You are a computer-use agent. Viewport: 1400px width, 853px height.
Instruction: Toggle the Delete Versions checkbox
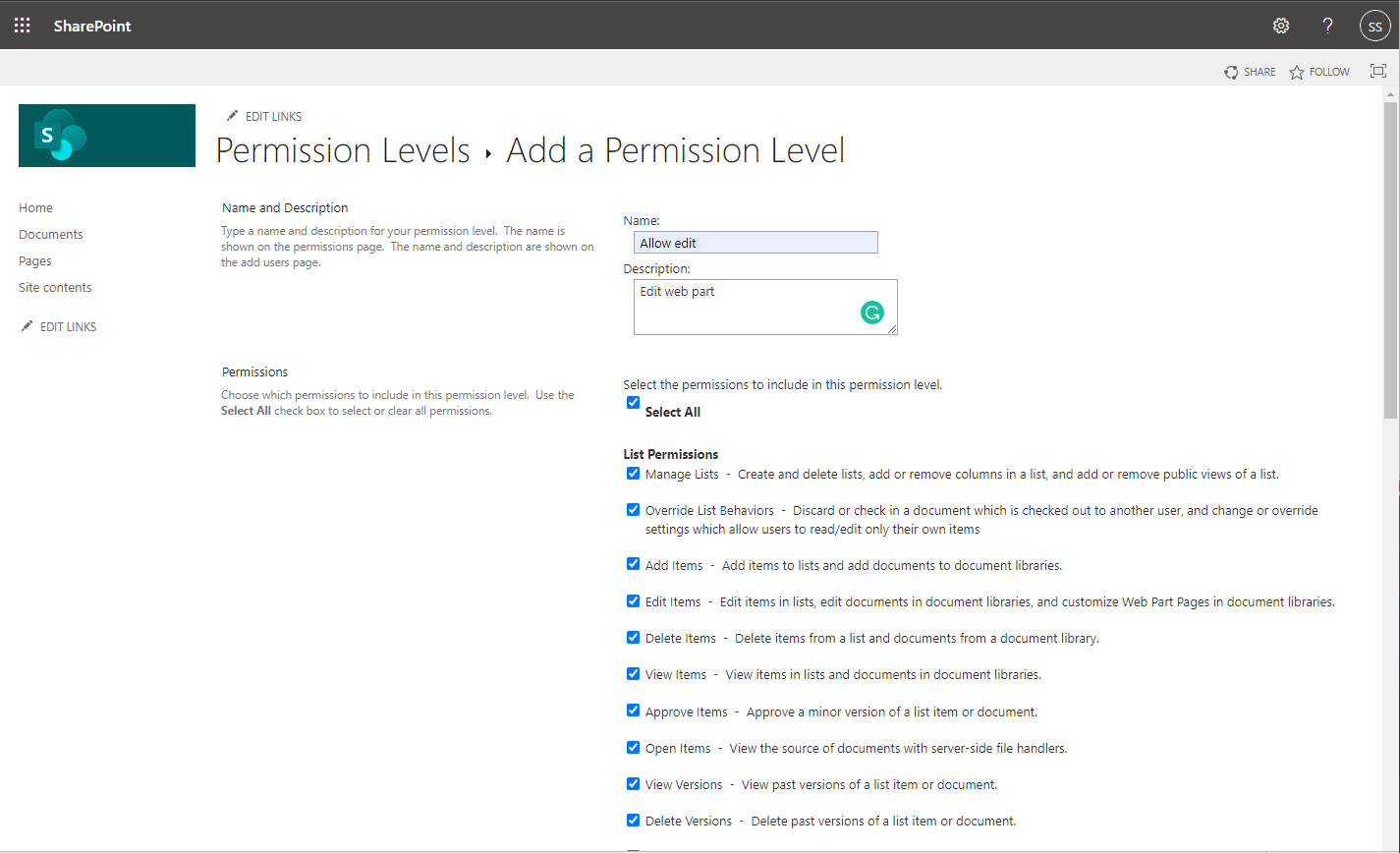click(x=634, y=821)
